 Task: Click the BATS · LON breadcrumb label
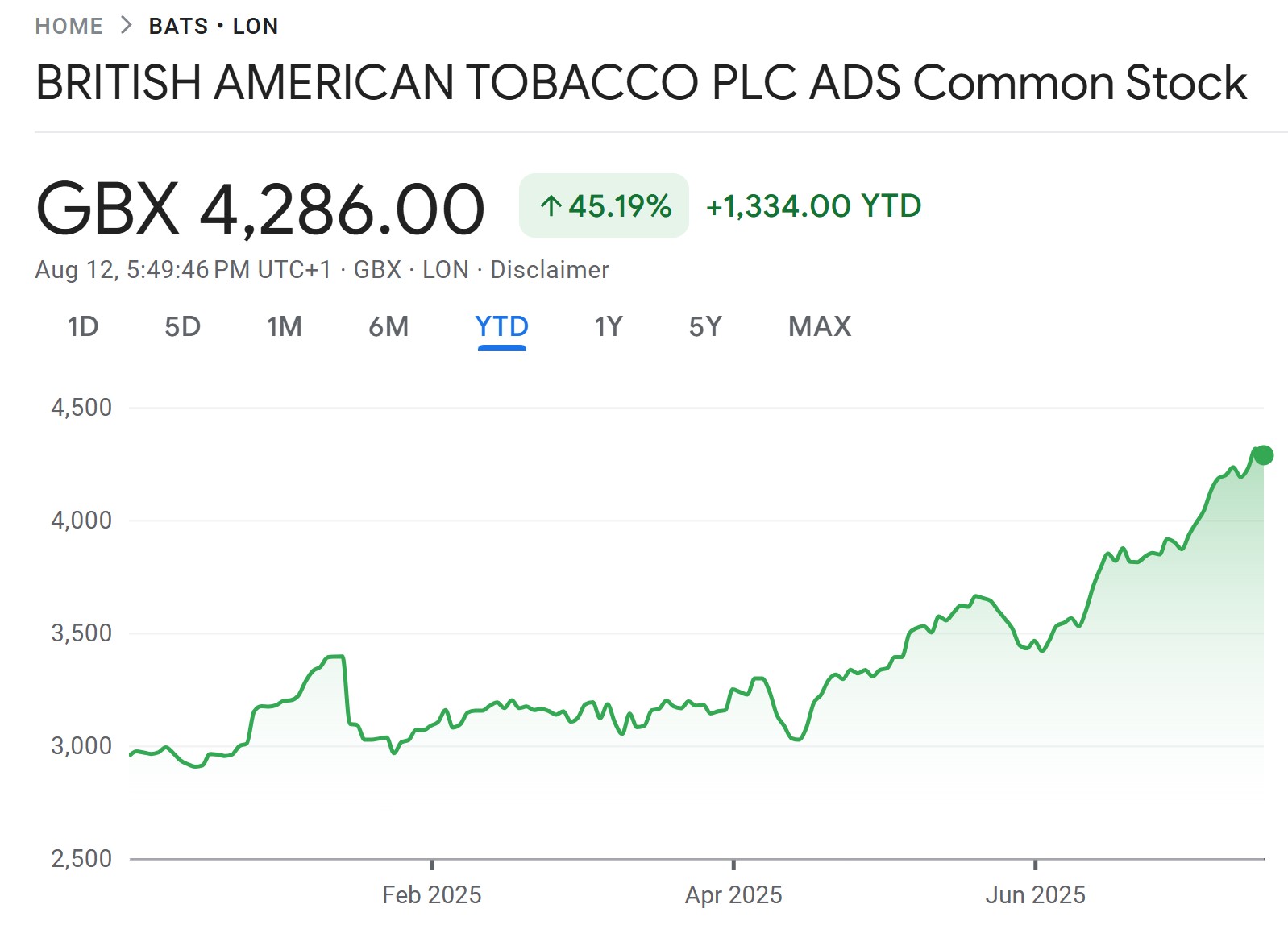pos(213,25)
